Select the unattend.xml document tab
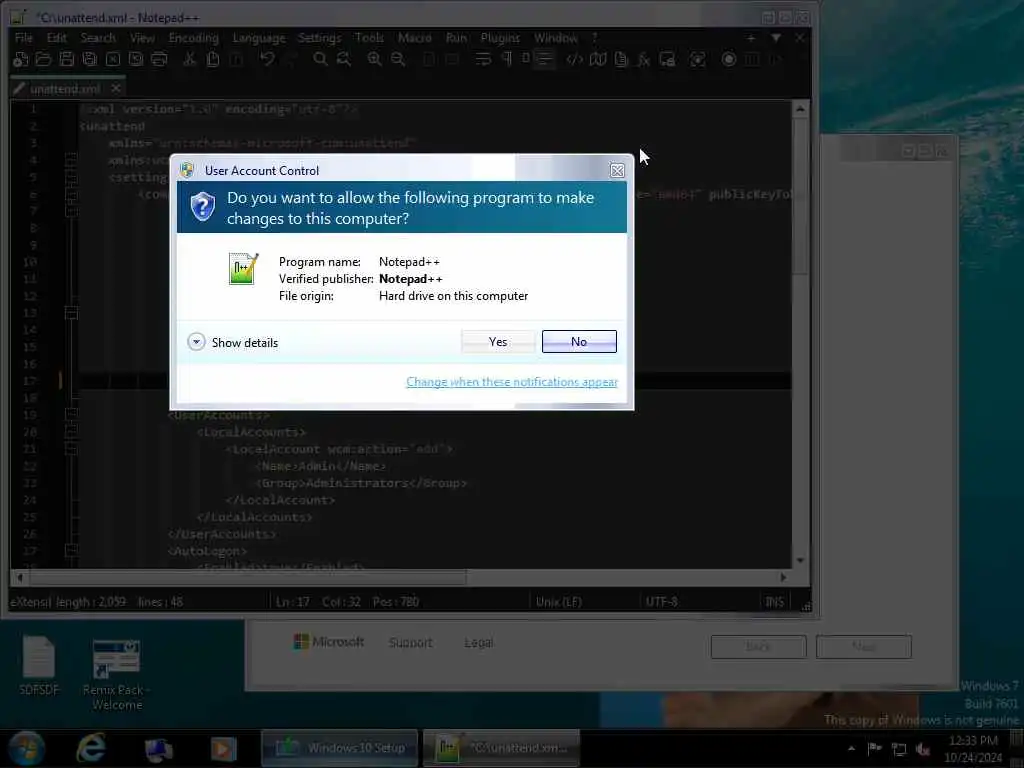This screenshot has width=1024, height=768. (x=65, y=88)
